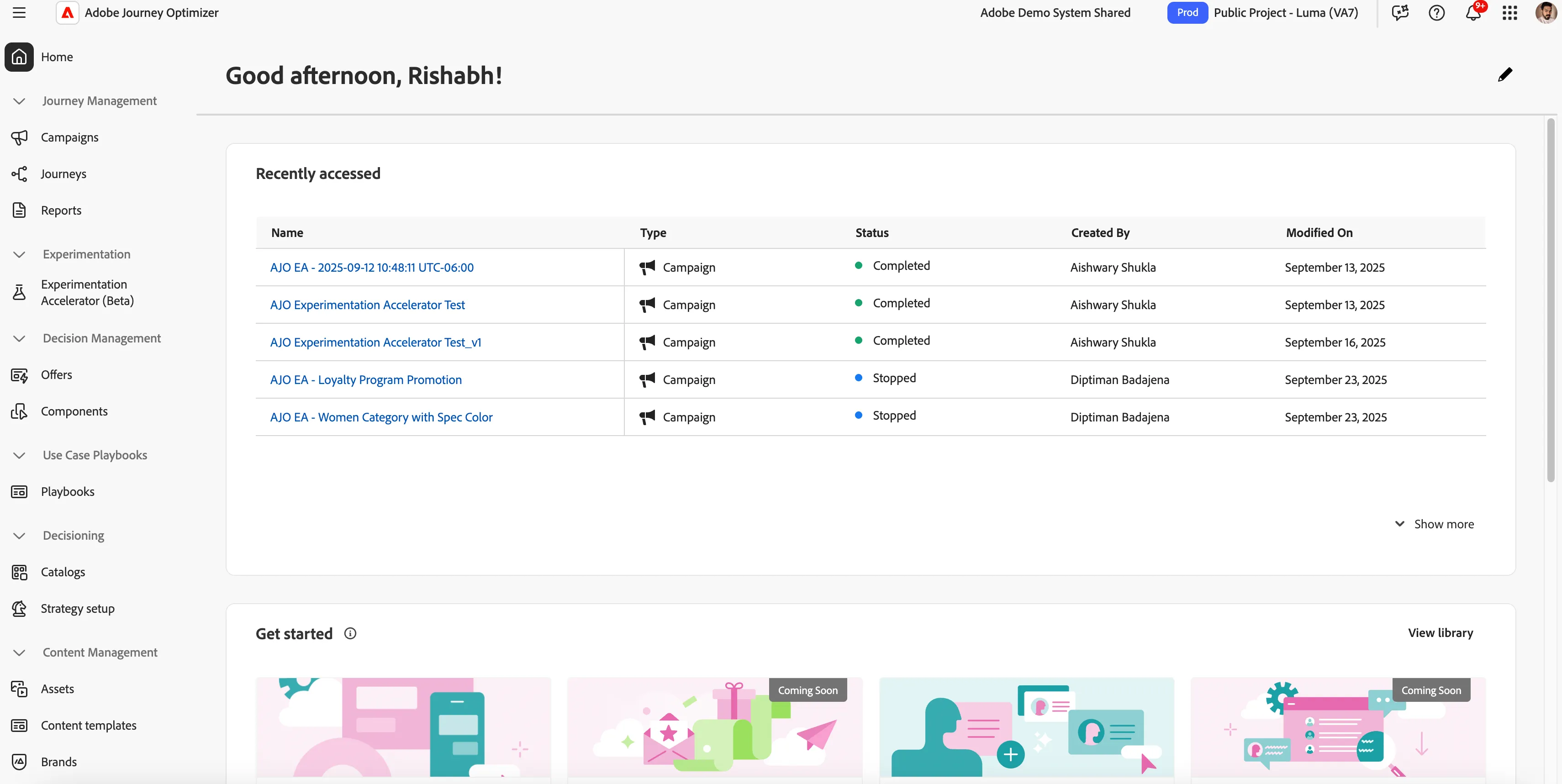Image resolution: width=1562 pixels, height=784 pixels.
Task: Click the Playbooks icon in sidebar
Action: pyautogui.click(x=19, y=492)
